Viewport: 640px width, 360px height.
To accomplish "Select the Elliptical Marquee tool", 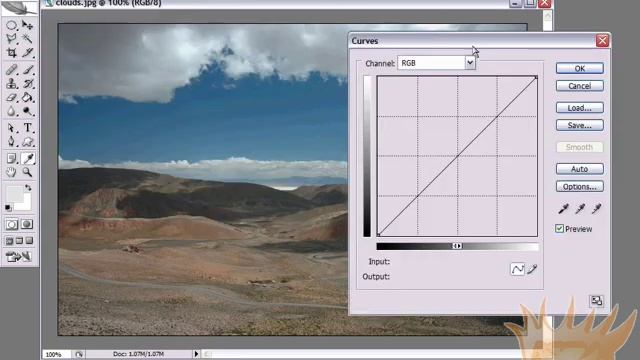I will (11, 25).
